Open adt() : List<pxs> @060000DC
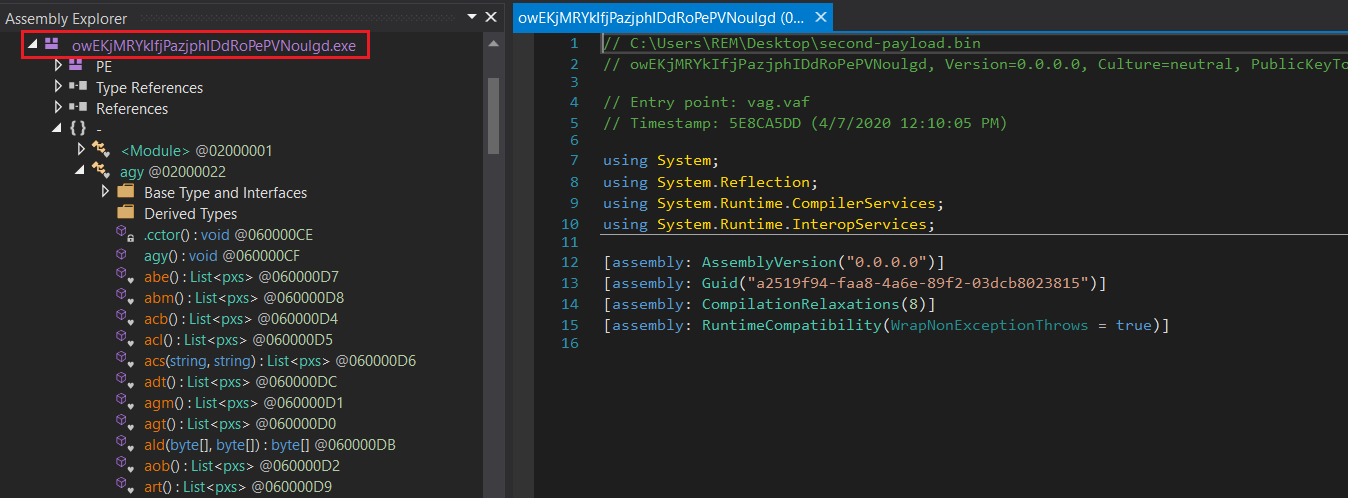This screenshot has height=498, width=1348. click(241, 381)
